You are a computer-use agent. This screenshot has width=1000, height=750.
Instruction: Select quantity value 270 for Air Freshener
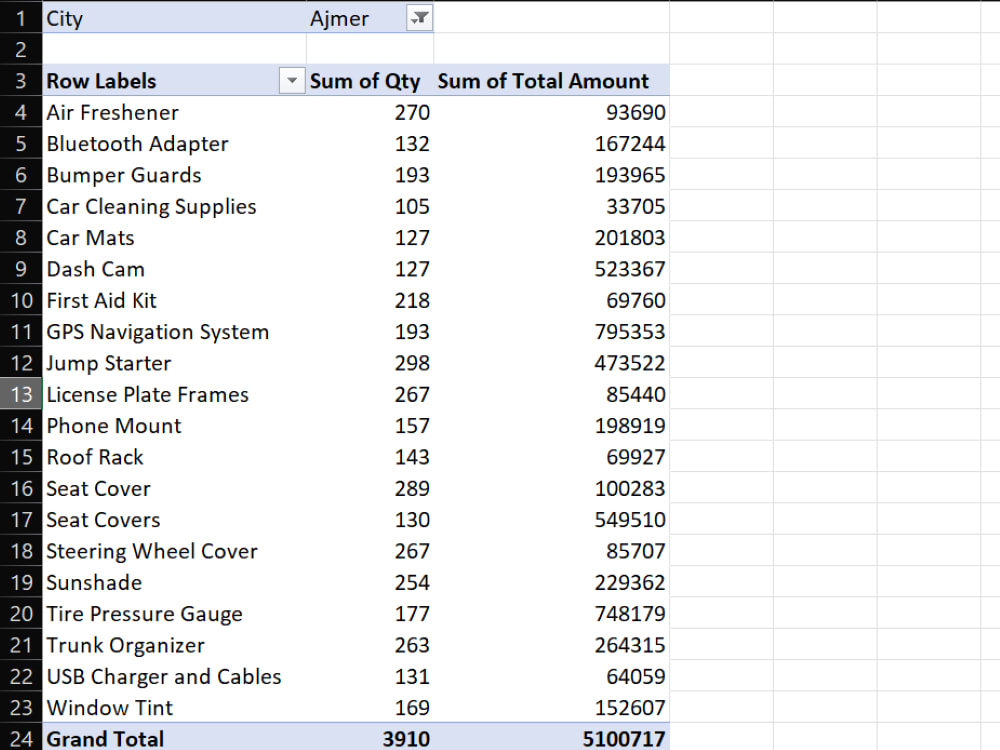coord(370,112)
